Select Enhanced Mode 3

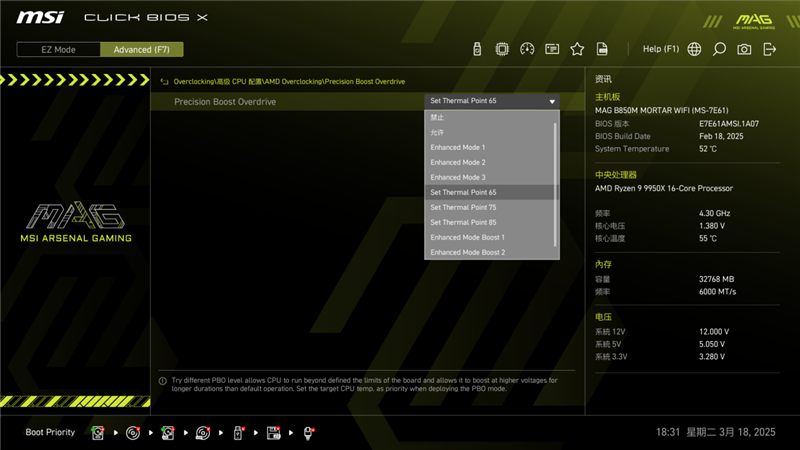point(490,178)
